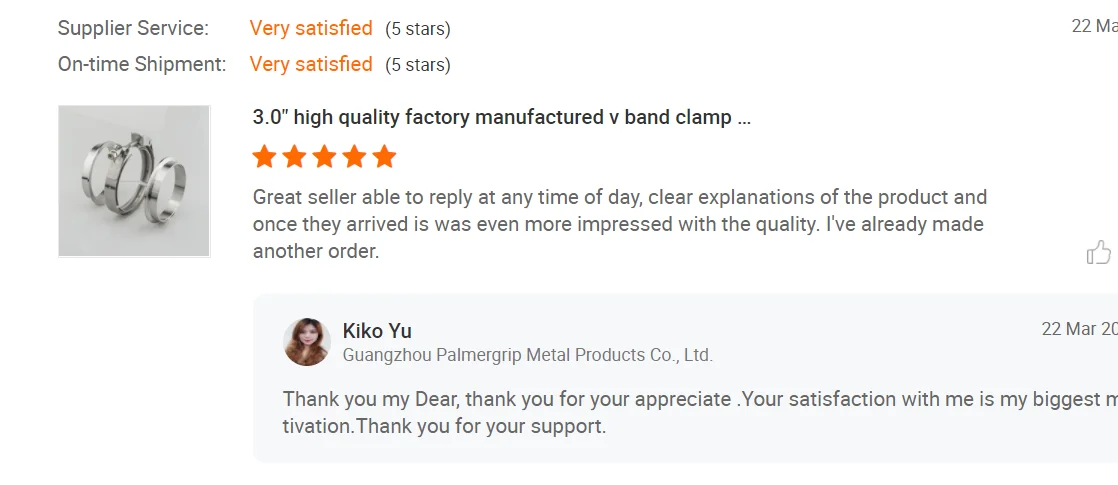Click Kiko Yu's profile avatar
The image size is (1118, 485).
(307, 342)
